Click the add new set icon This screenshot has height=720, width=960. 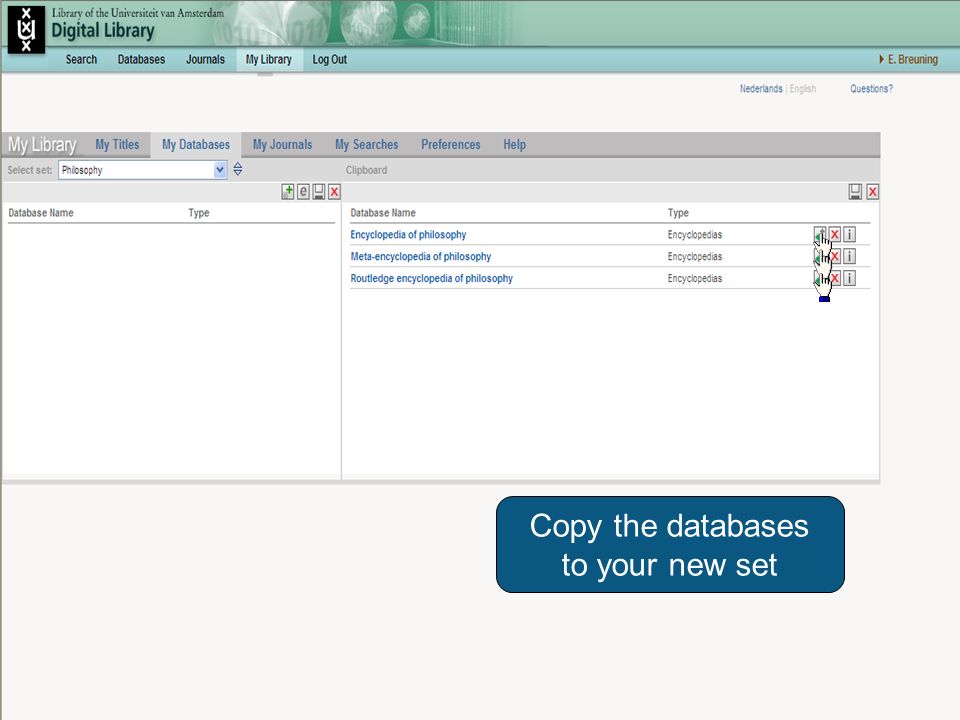[287, 192]
